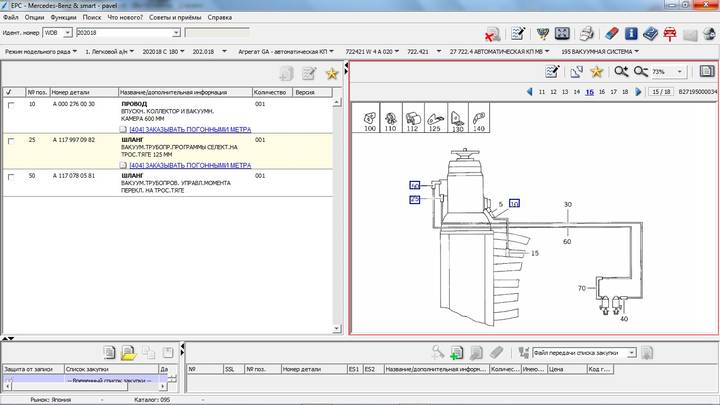
Task: Open the Опции menu
Action: pos(34,17)
